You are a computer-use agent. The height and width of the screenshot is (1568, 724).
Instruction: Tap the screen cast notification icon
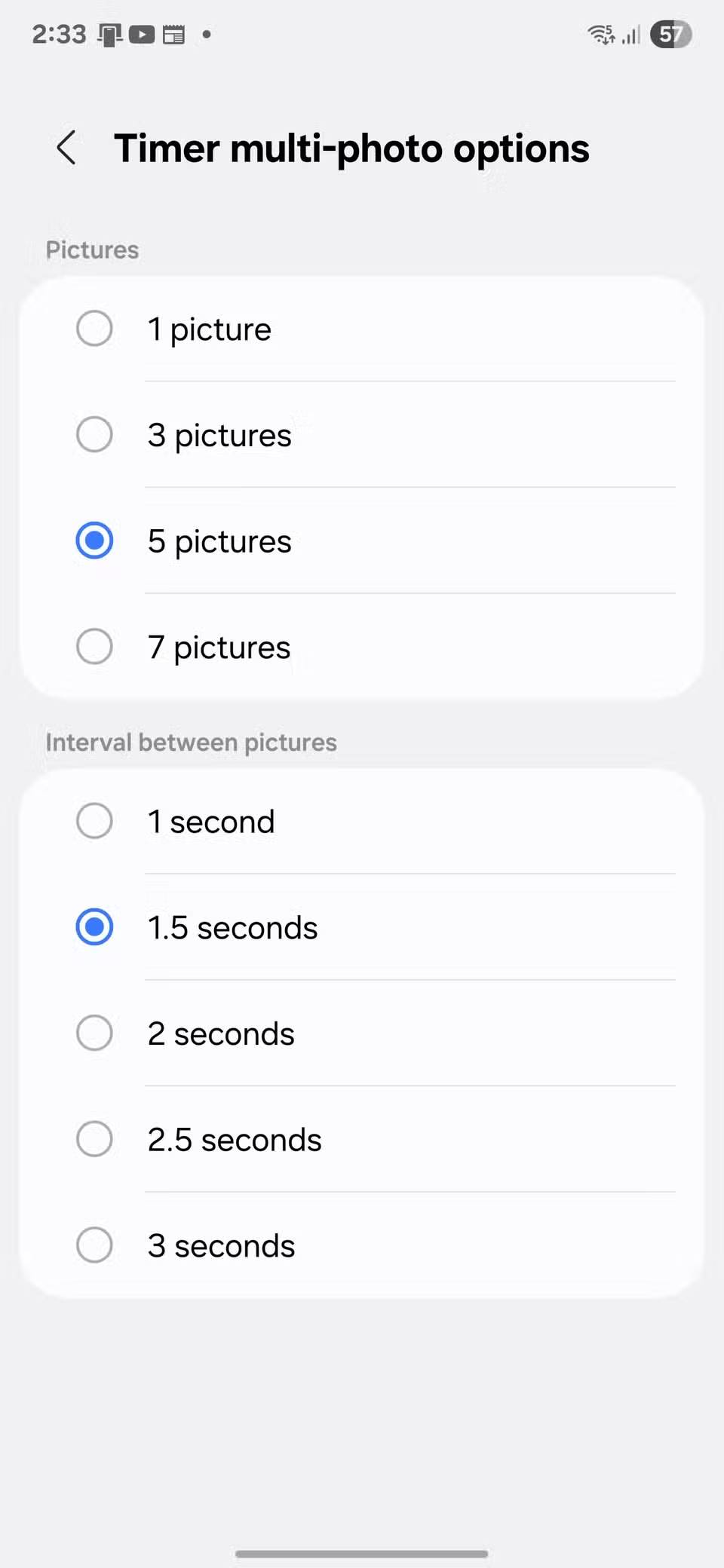click(110, 35)
